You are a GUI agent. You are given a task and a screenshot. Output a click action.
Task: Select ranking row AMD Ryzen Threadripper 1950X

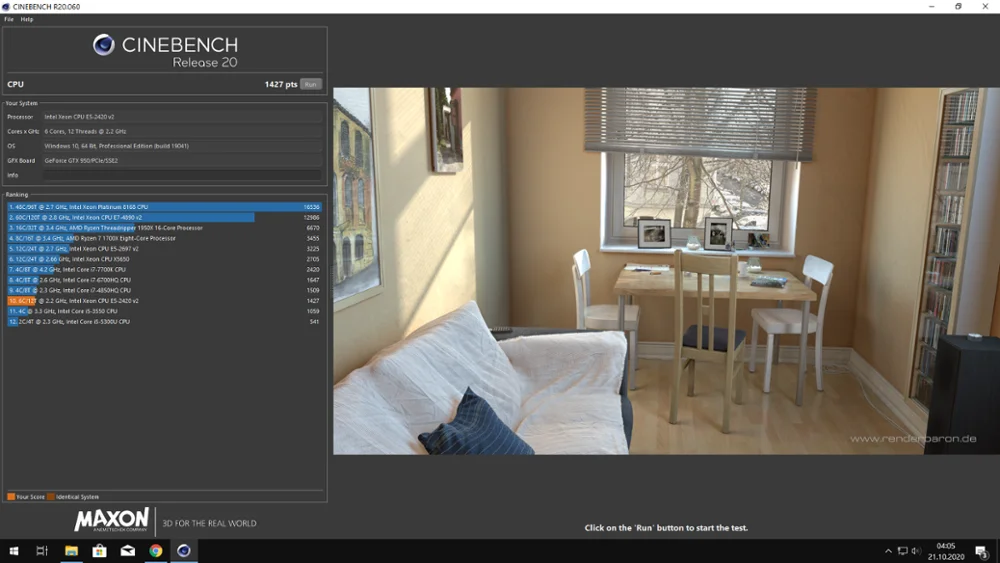coord(164,228)
